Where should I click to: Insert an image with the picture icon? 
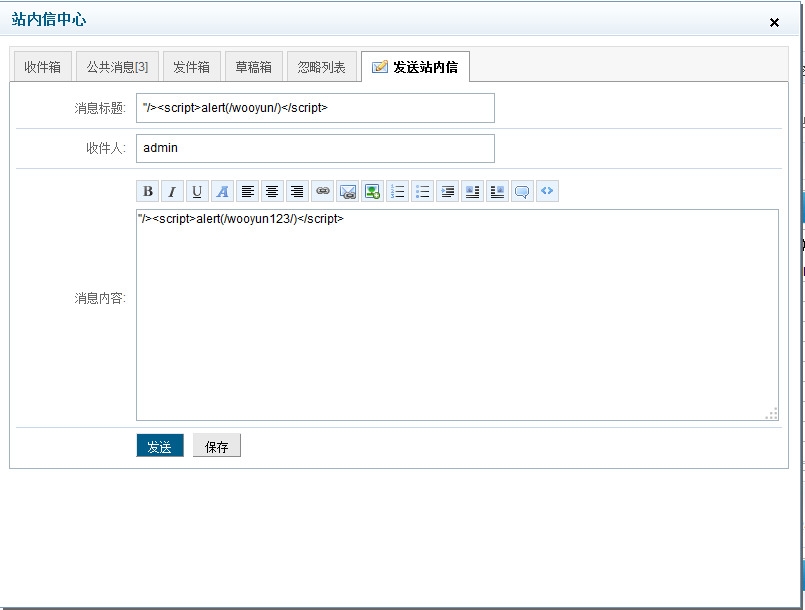pyautogui.click(x=373, y=192)
